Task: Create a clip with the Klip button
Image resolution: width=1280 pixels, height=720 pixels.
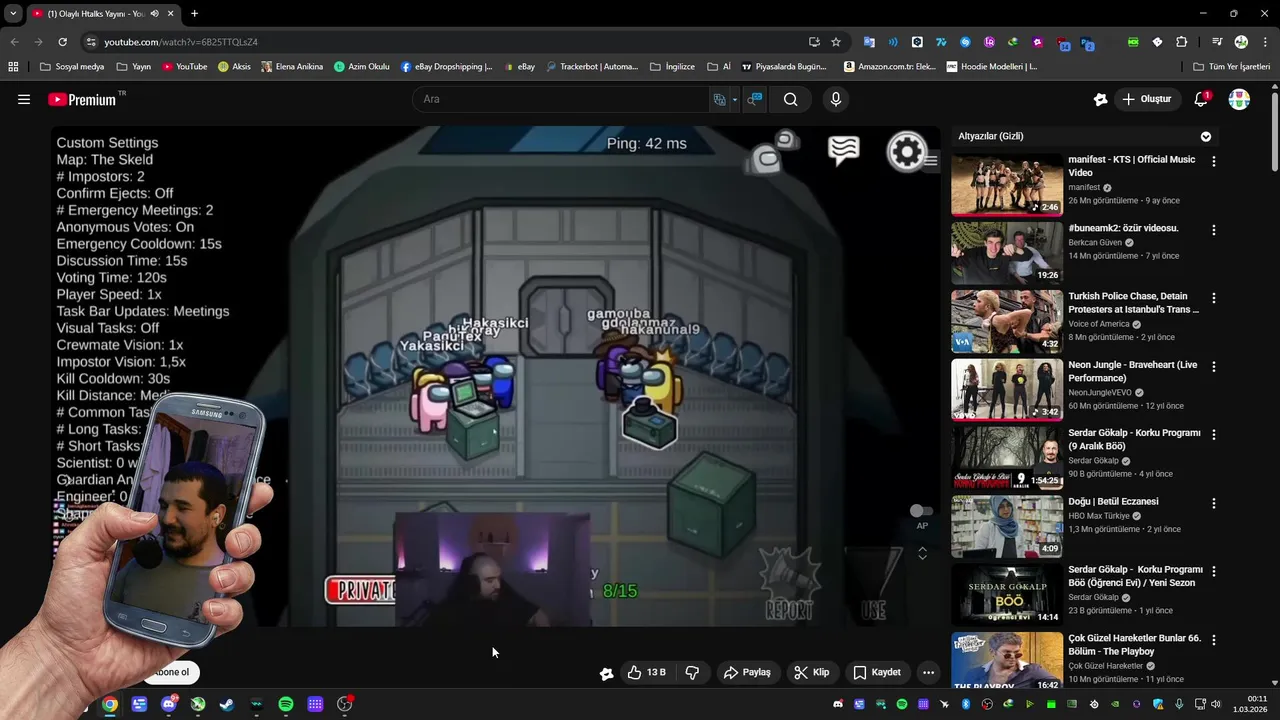Action: pyautogui.click(x=812, y=672)
